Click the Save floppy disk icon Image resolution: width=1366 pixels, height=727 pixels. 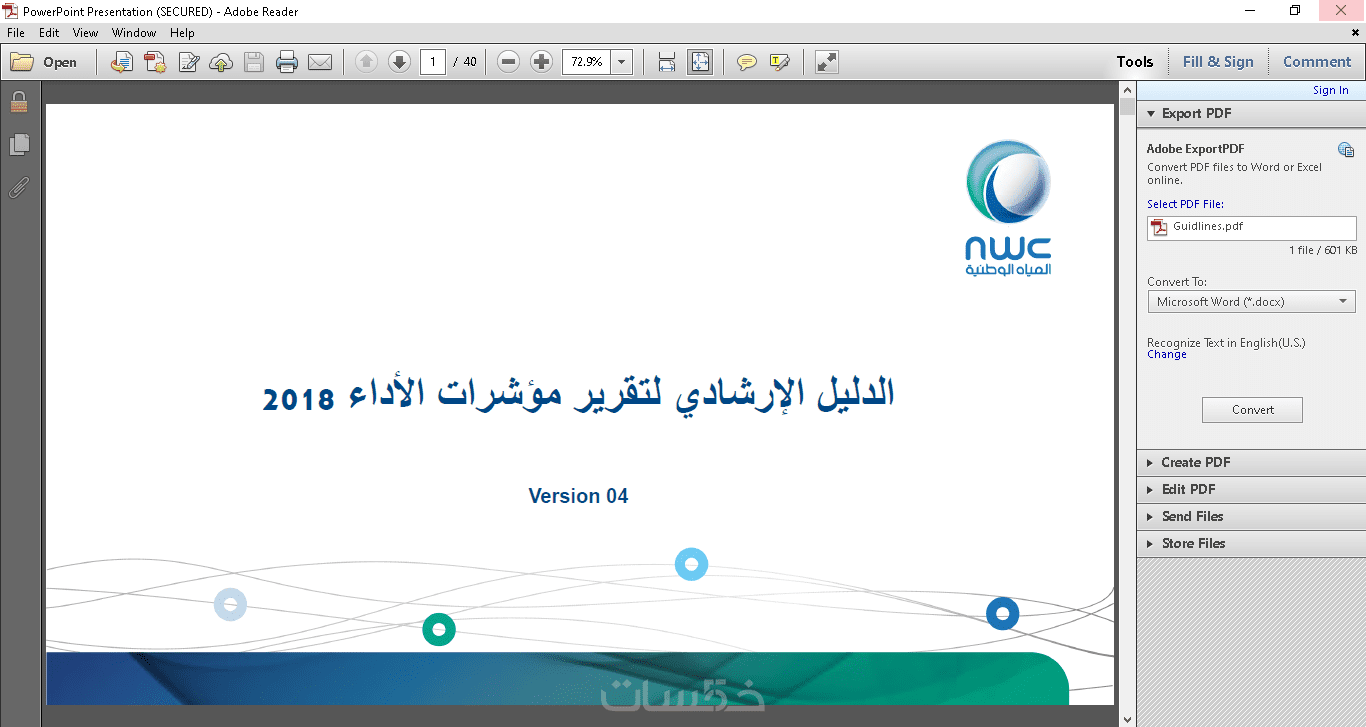(254, 62)
